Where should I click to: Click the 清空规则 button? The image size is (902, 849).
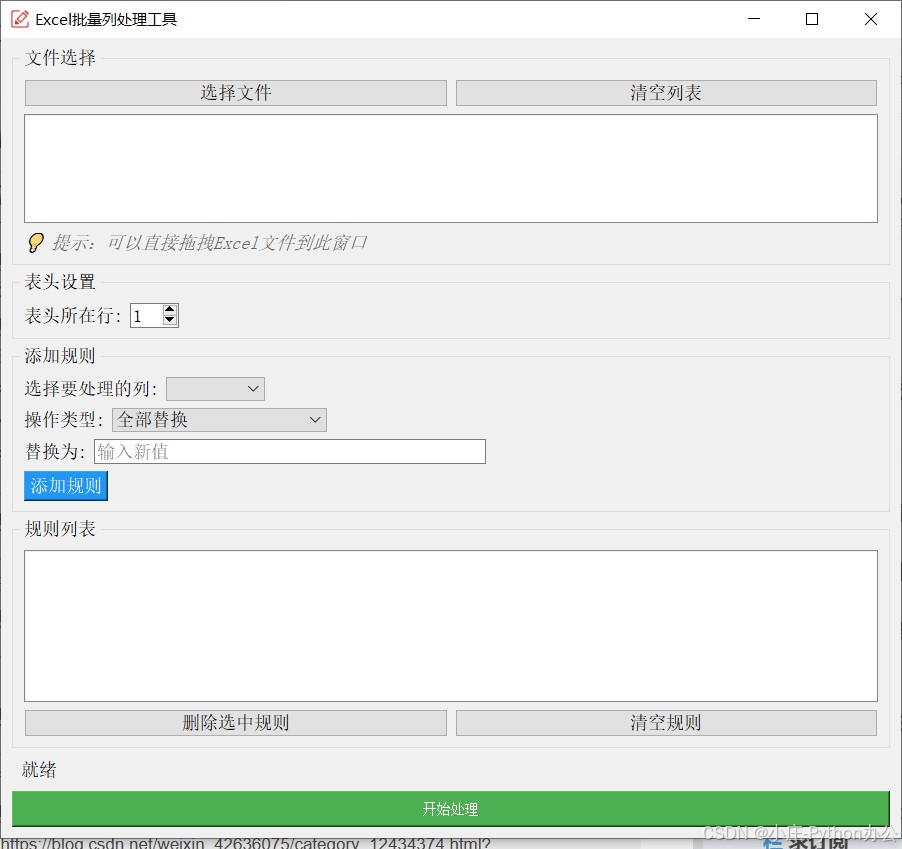[x=665, y=722]
